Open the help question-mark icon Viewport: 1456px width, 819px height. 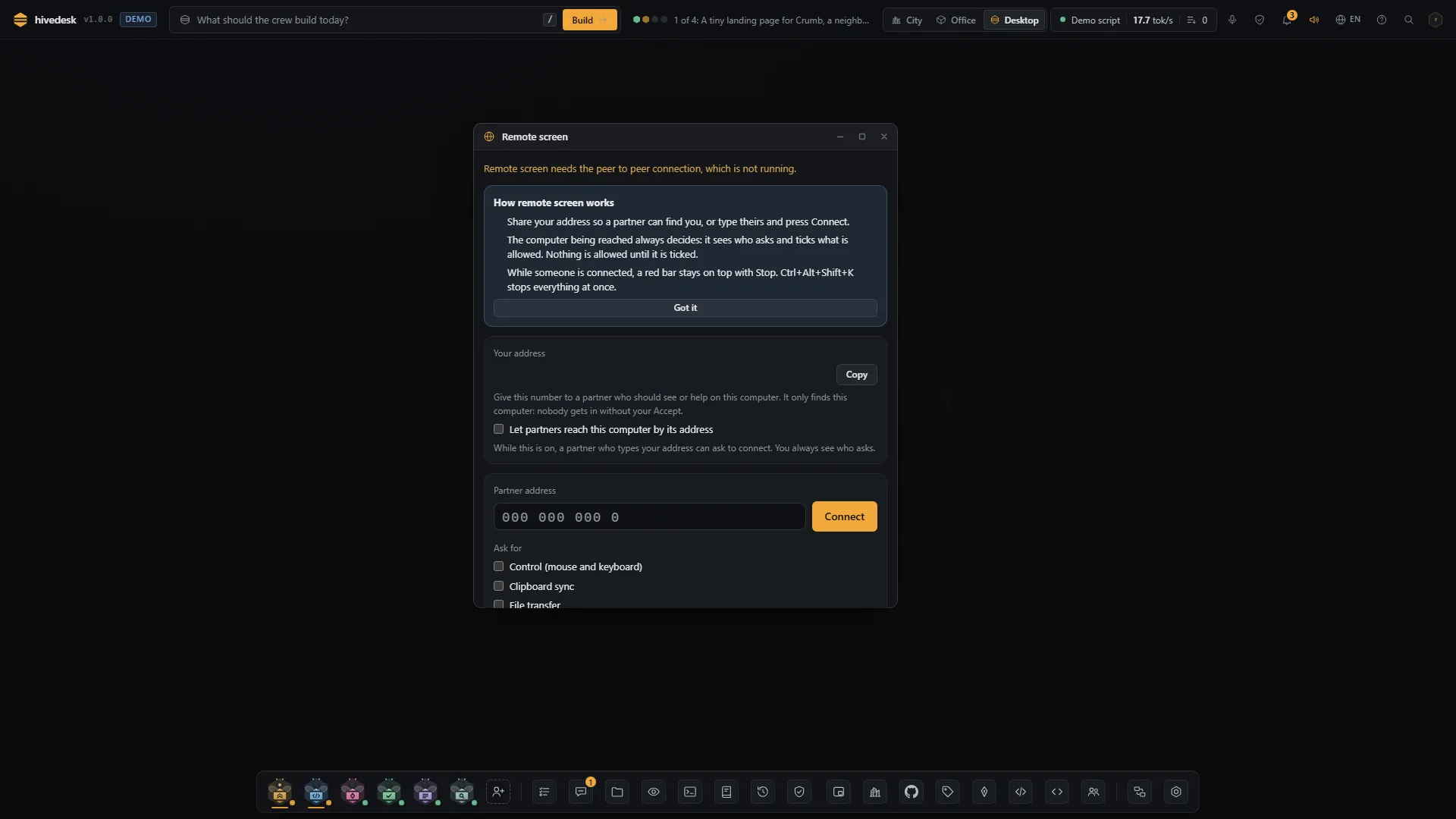pyautogui.click(x=1382, y=20)
